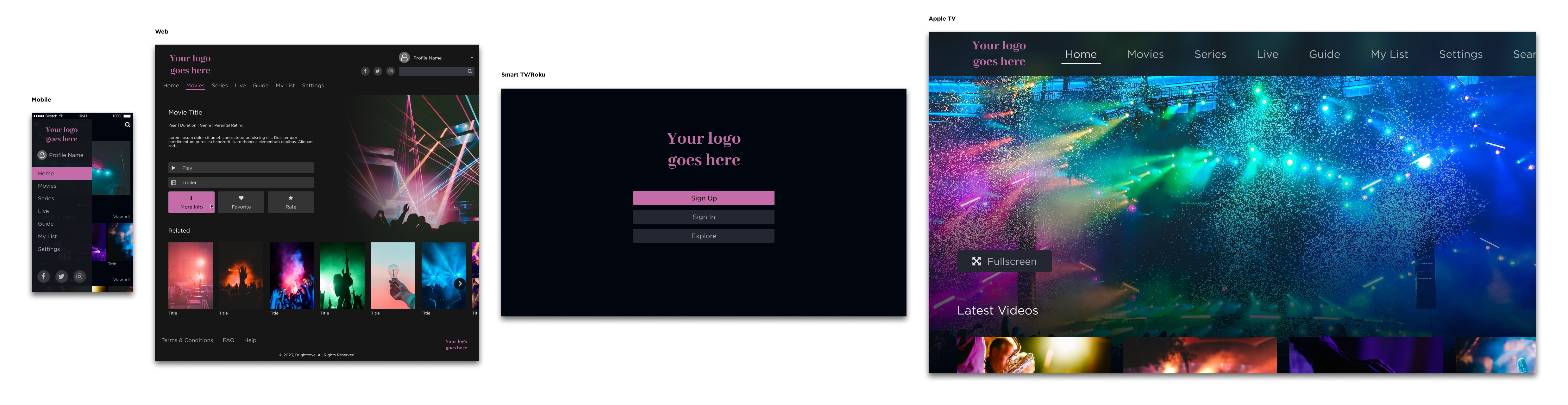Open the blue spotlight crowd Related thumbnail
The image size is (1568, 405).
point(444,276)
